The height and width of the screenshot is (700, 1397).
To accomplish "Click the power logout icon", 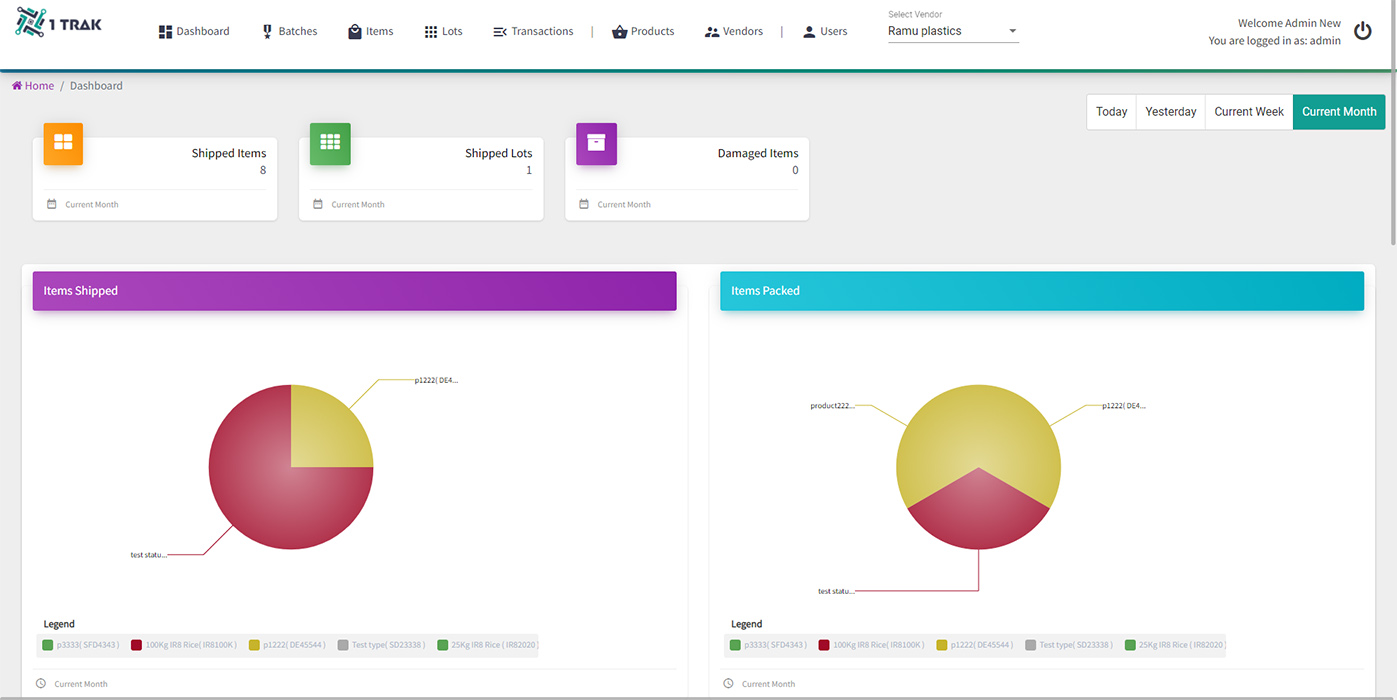I will click(x=1363, y=31).
